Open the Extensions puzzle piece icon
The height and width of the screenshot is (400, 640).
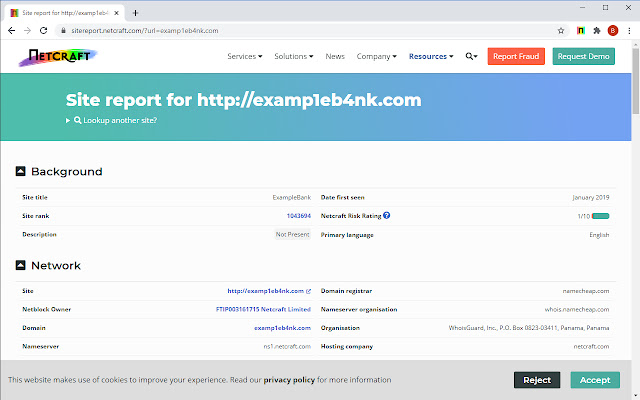click(x=597, y=31)
